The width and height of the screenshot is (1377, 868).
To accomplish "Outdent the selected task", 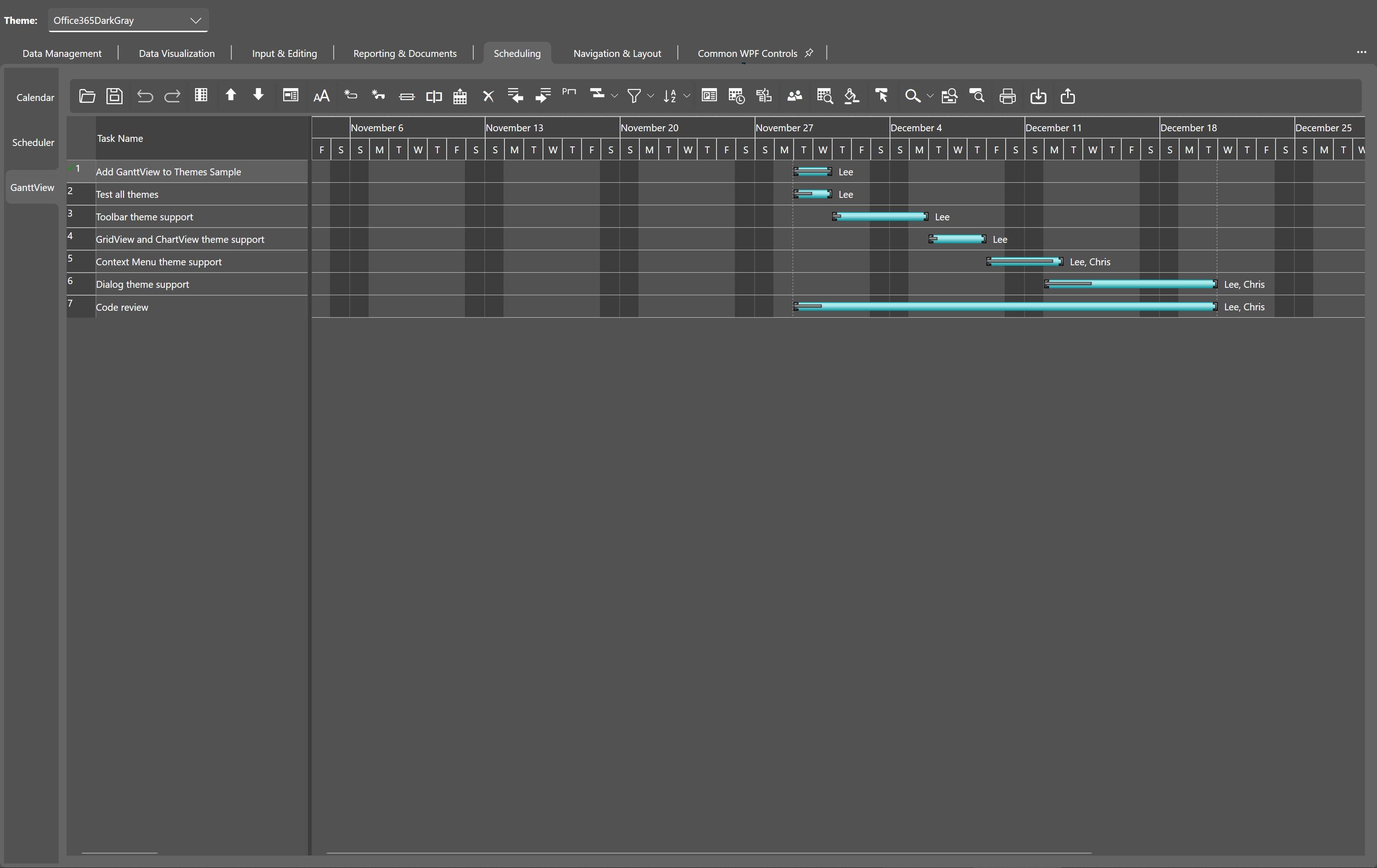I will coord(515,95).
